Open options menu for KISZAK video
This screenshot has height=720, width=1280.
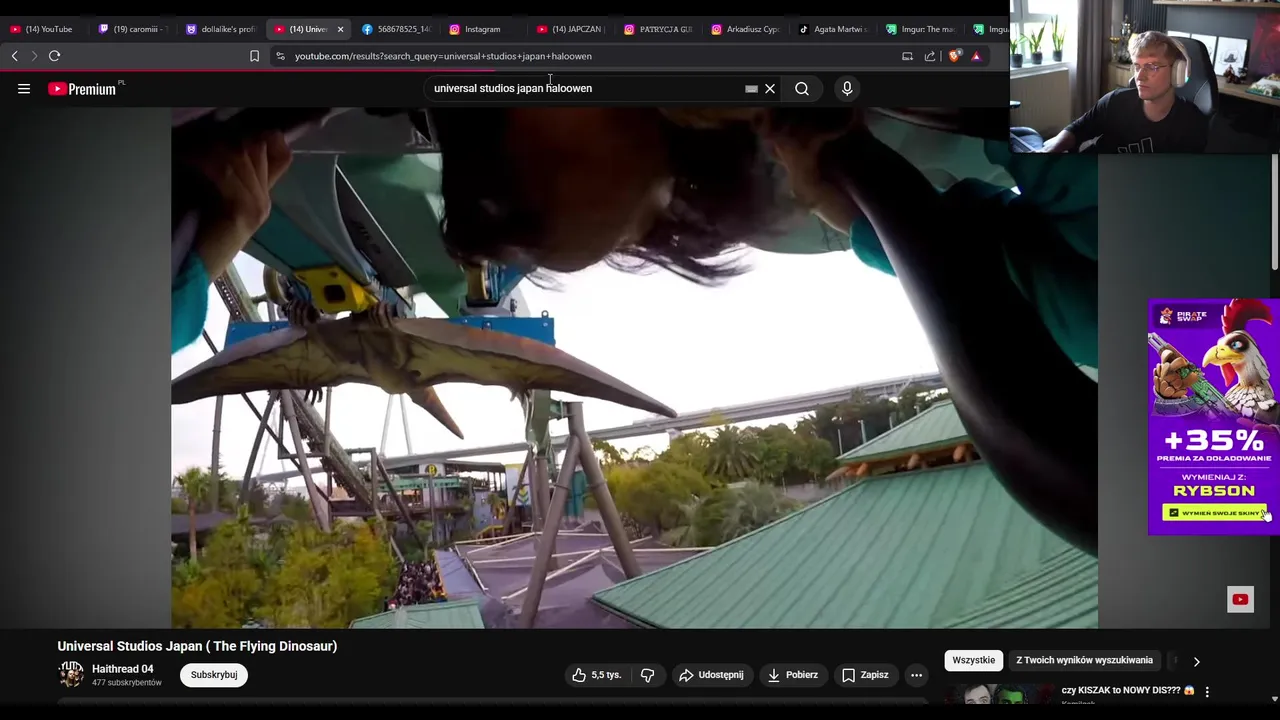[1207, 691]
